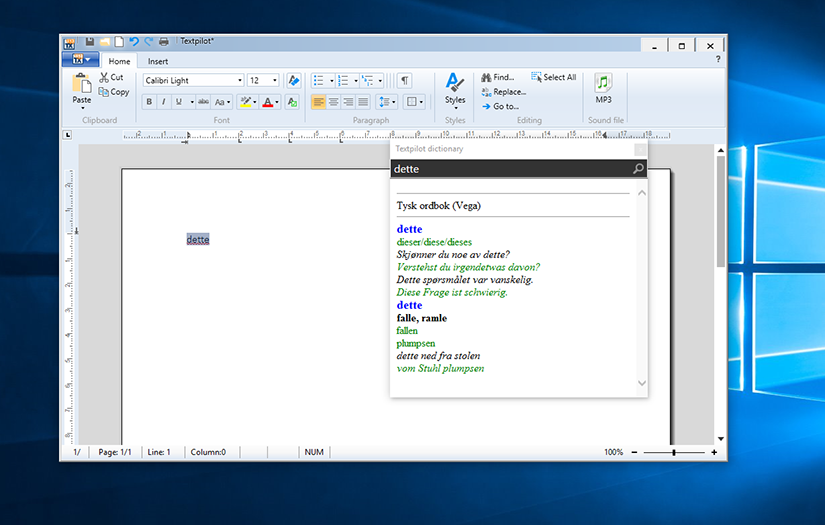Click Find... in Editing group

click(498, 77)
